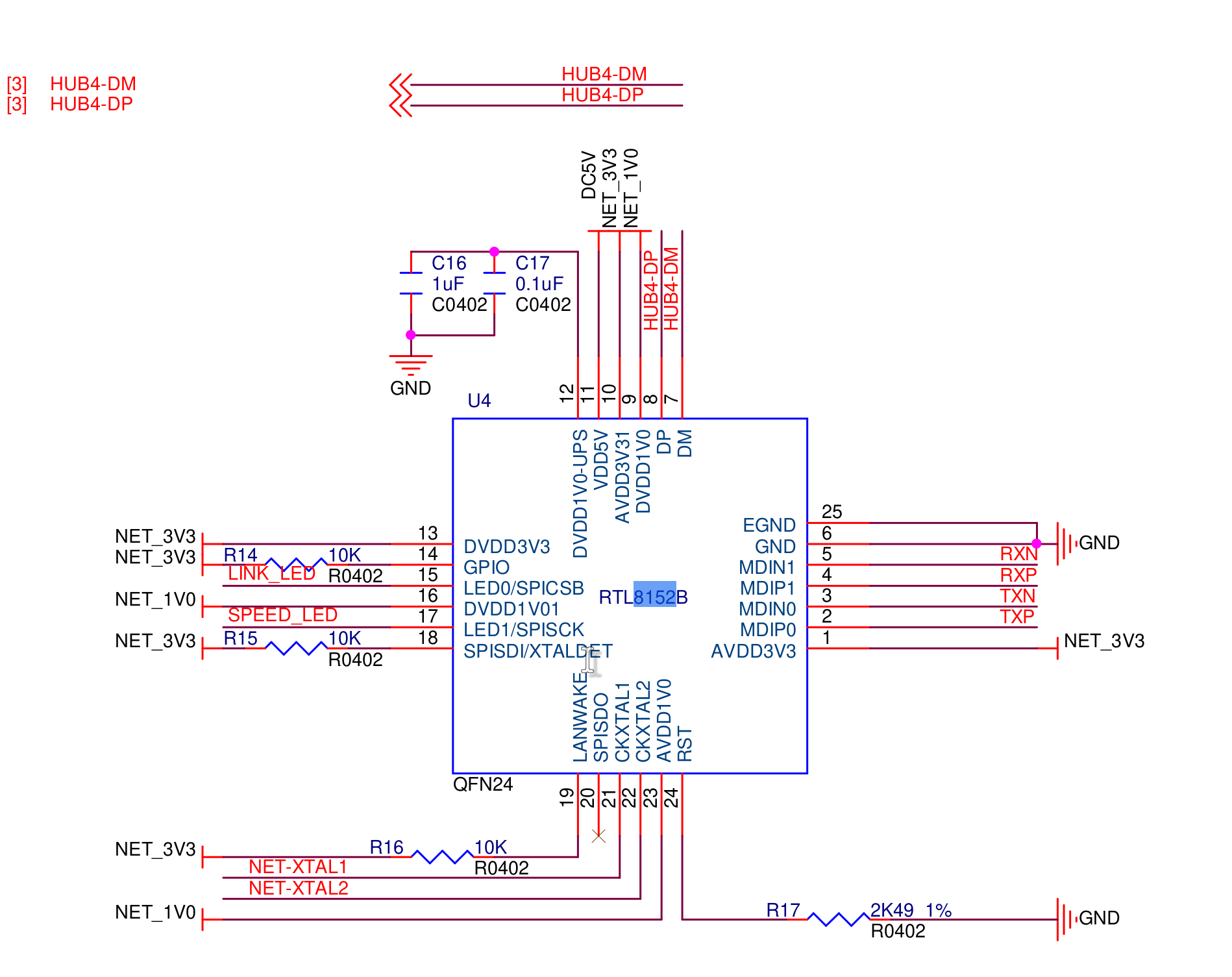
Task: Click the MDIN0 pin name
Action: click(x=767, y=609)
